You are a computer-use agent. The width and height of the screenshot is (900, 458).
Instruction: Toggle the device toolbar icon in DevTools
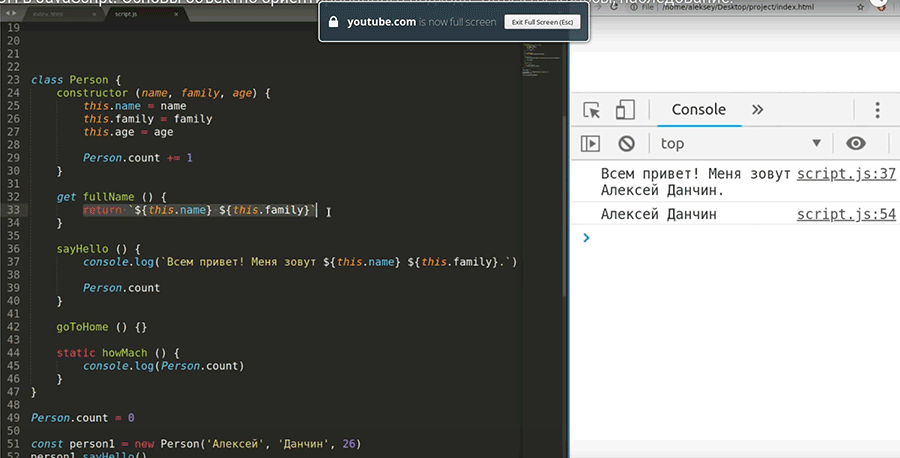tap(624, 110)
